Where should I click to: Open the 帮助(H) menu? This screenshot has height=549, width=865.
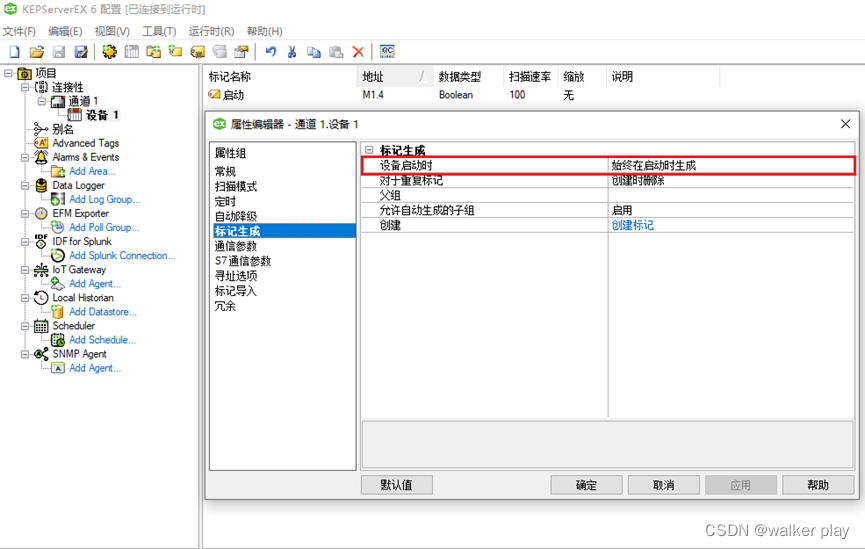[265, 31]
